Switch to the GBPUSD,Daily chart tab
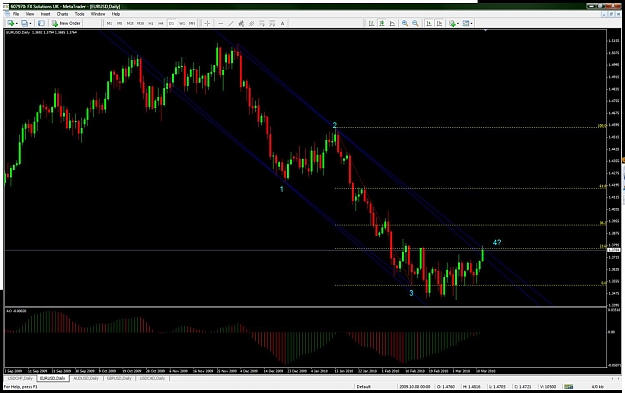The width and height of the screenshot is (625, 393). [x=119, y=378]
